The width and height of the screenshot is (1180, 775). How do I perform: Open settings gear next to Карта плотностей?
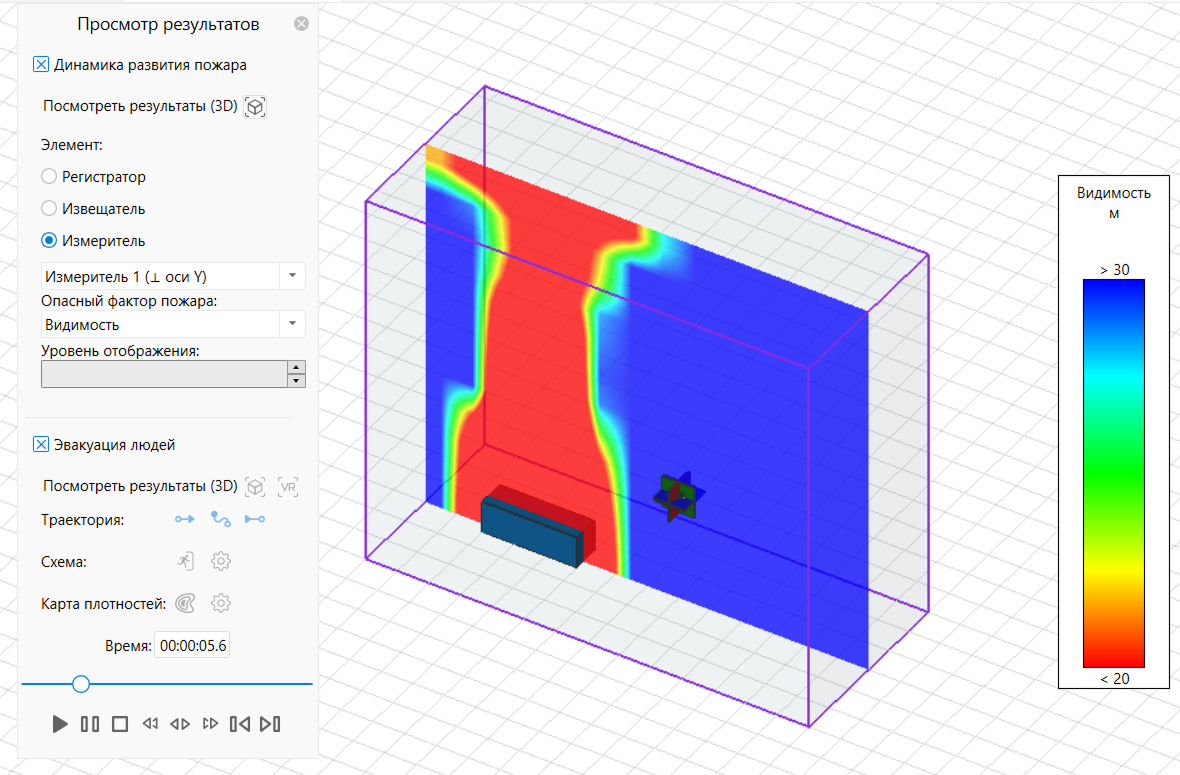[x=220, y=603]
